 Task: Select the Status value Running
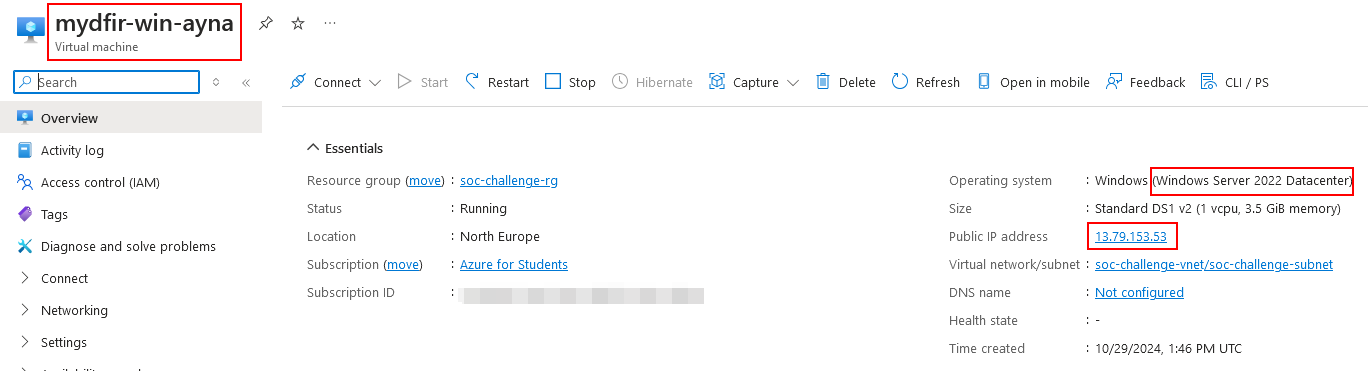coord(483,209)
